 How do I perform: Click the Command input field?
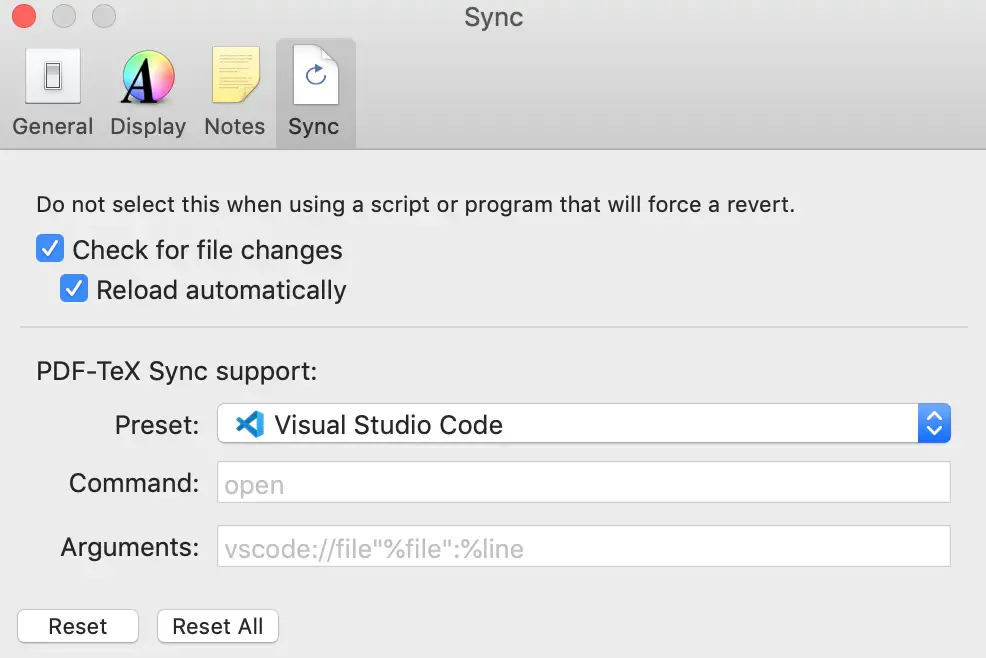pyautogui.click(x=583, y=484)
